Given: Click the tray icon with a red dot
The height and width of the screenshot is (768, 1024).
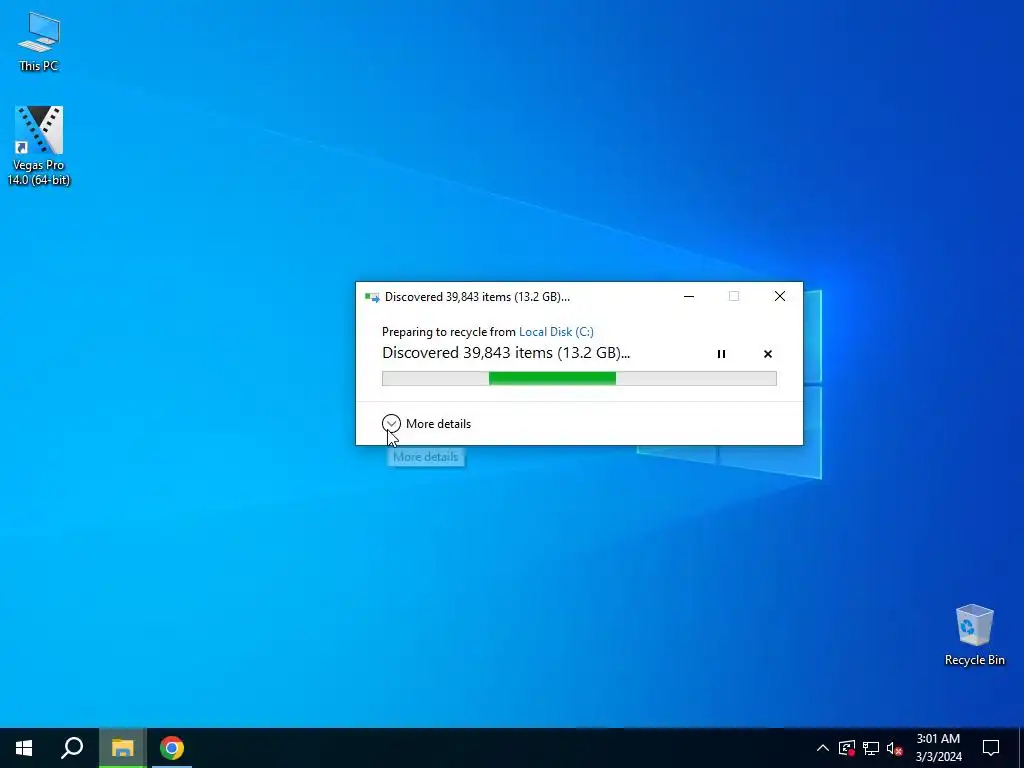Looking at the screenshot, I should [x=846, y=748].
